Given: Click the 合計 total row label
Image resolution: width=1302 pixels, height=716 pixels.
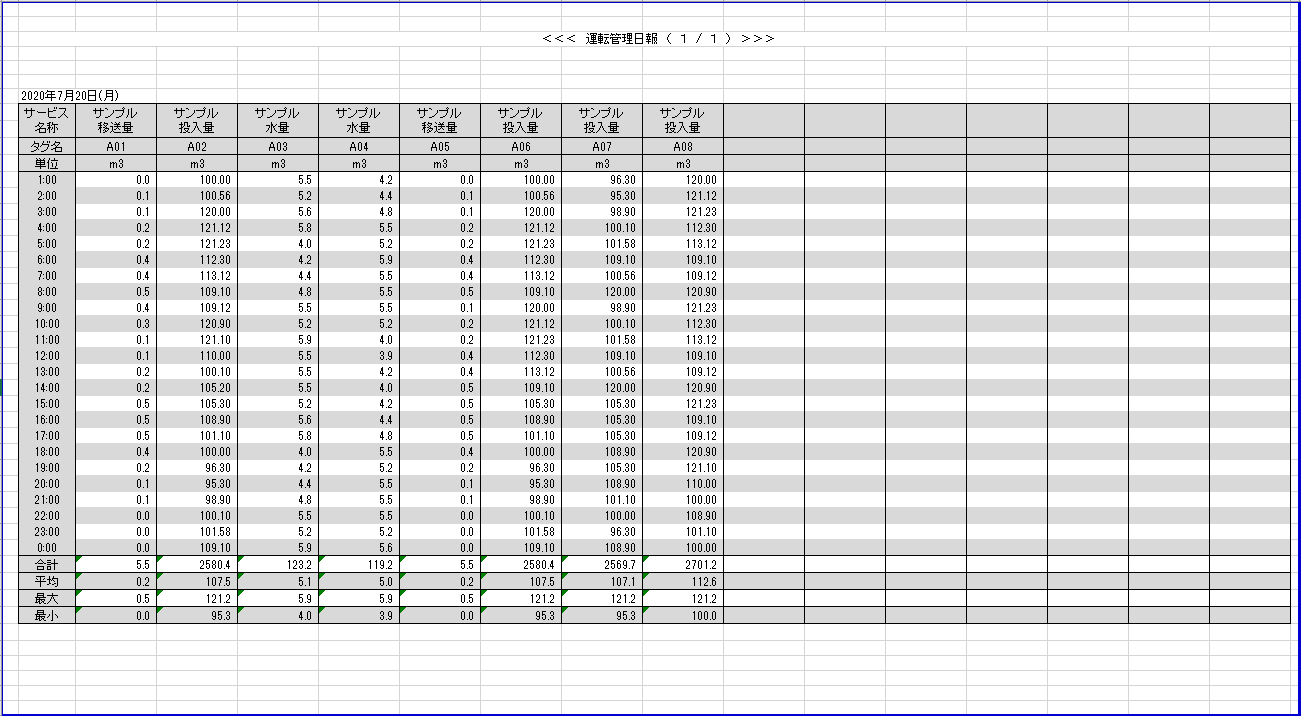Looking at the screenshot, I should click(47, 565).
